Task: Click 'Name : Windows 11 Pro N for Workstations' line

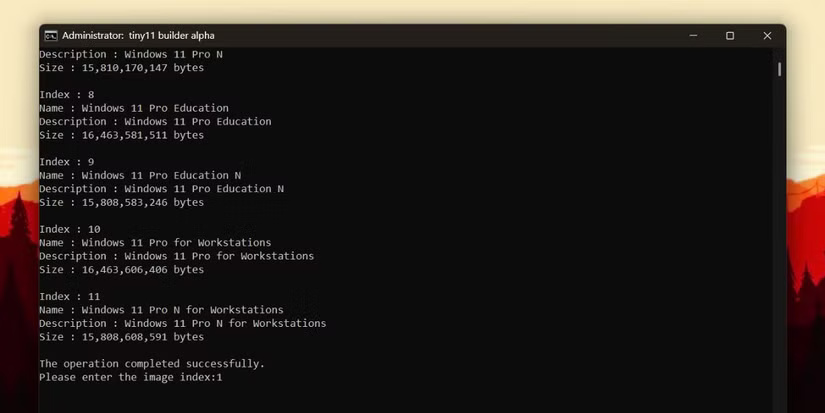Action: click(162, 310)
